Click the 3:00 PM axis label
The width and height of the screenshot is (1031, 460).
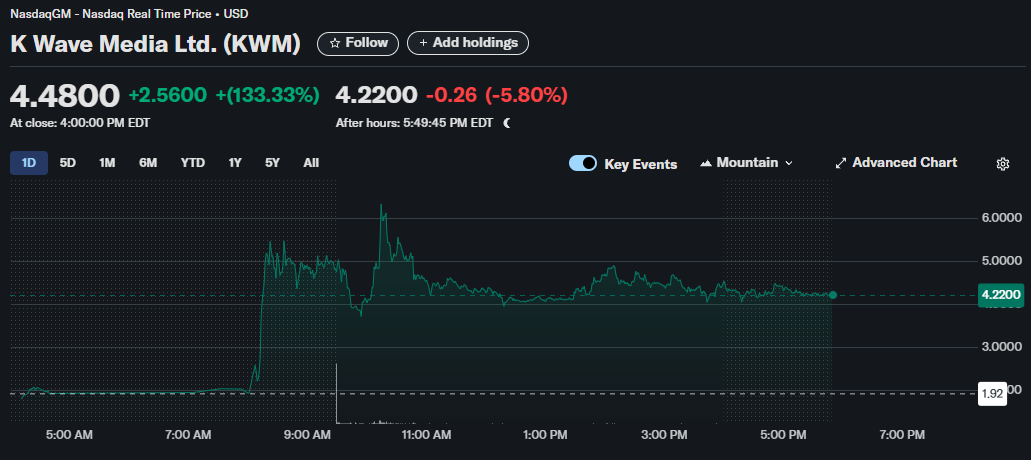click(665, 435)
